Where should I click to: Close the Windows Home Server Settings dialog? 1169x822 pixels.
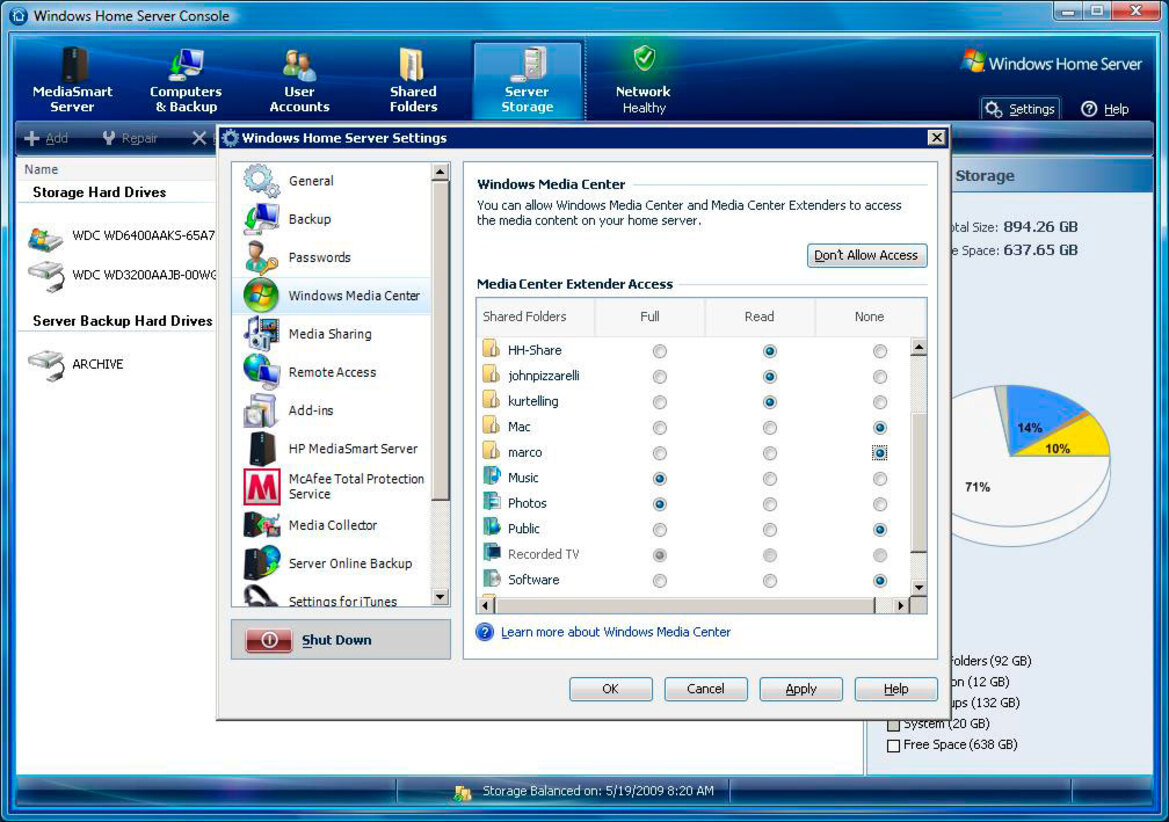[936, 138]
